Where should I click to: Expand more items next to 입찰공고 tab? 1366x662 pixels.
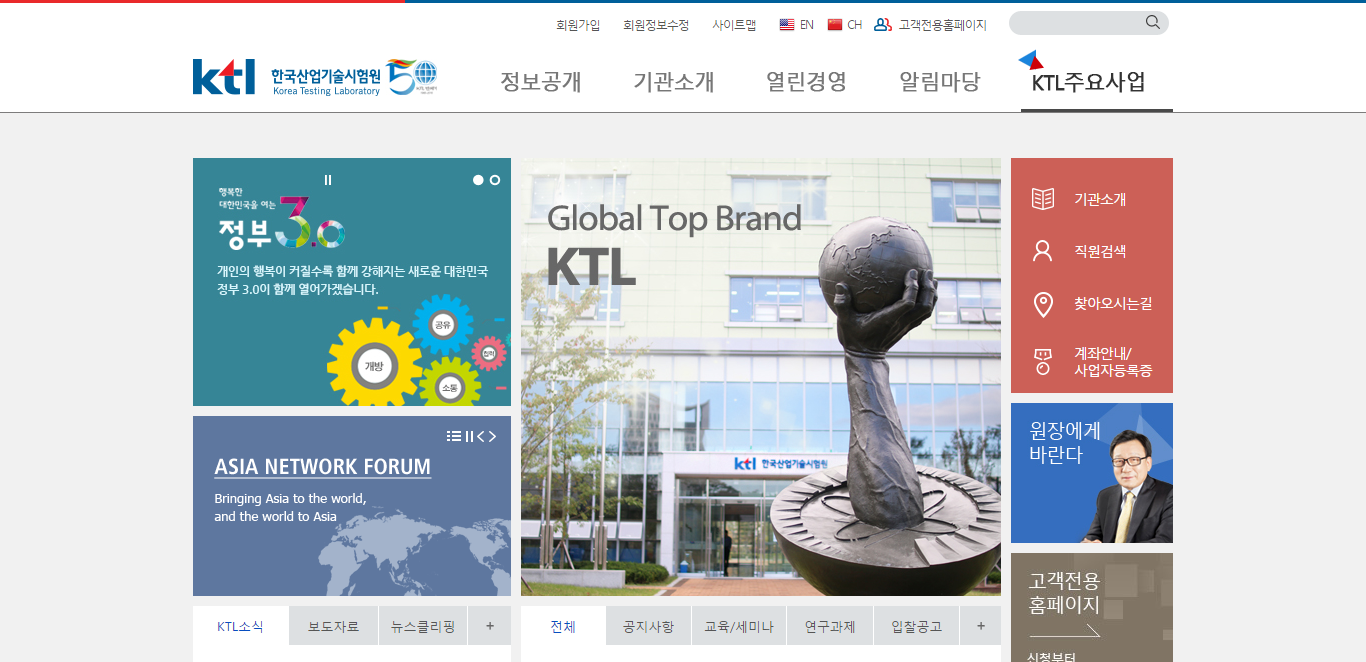[x=981, y=626]
